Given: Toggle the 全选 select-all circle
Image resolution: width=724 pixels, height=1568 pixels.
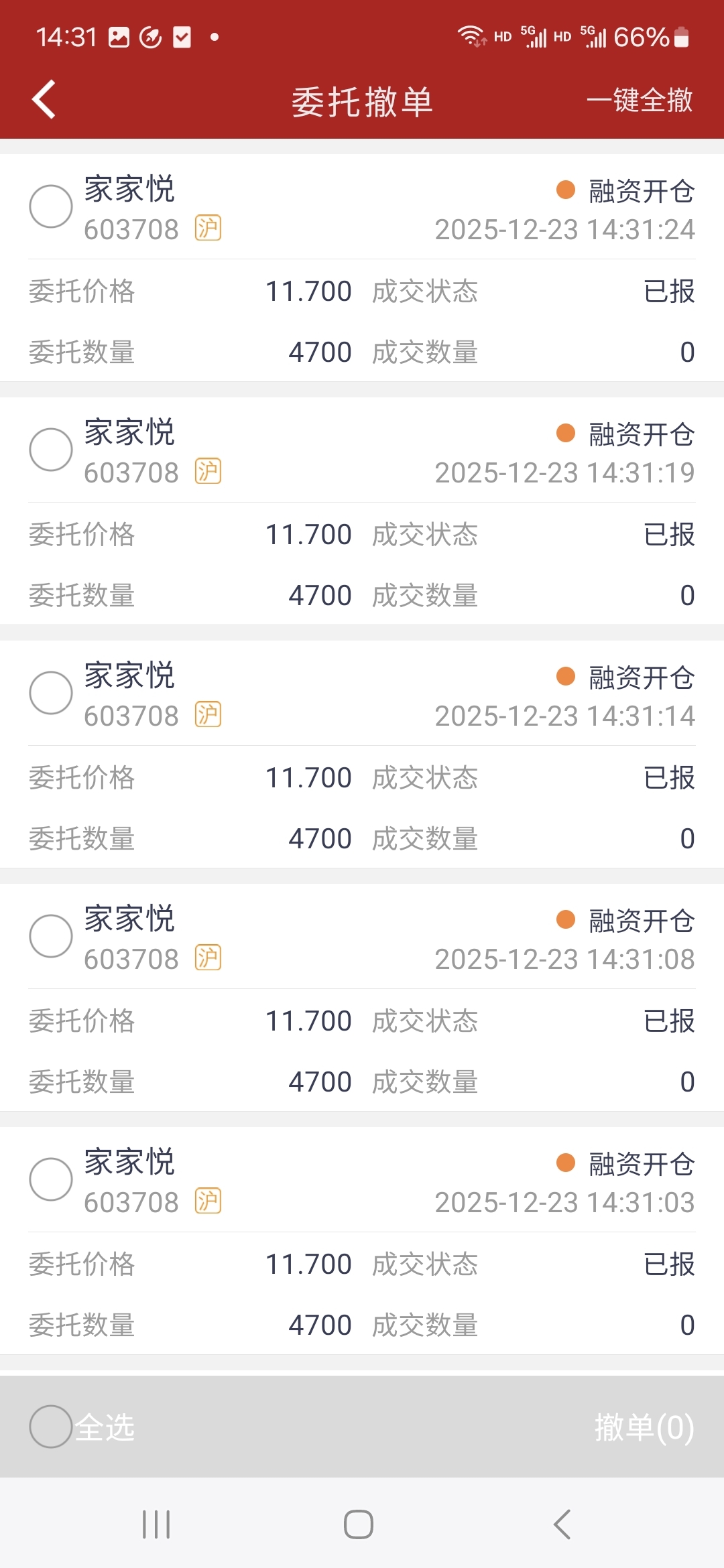Looking at the screenshot, I should coord(51,1427).
